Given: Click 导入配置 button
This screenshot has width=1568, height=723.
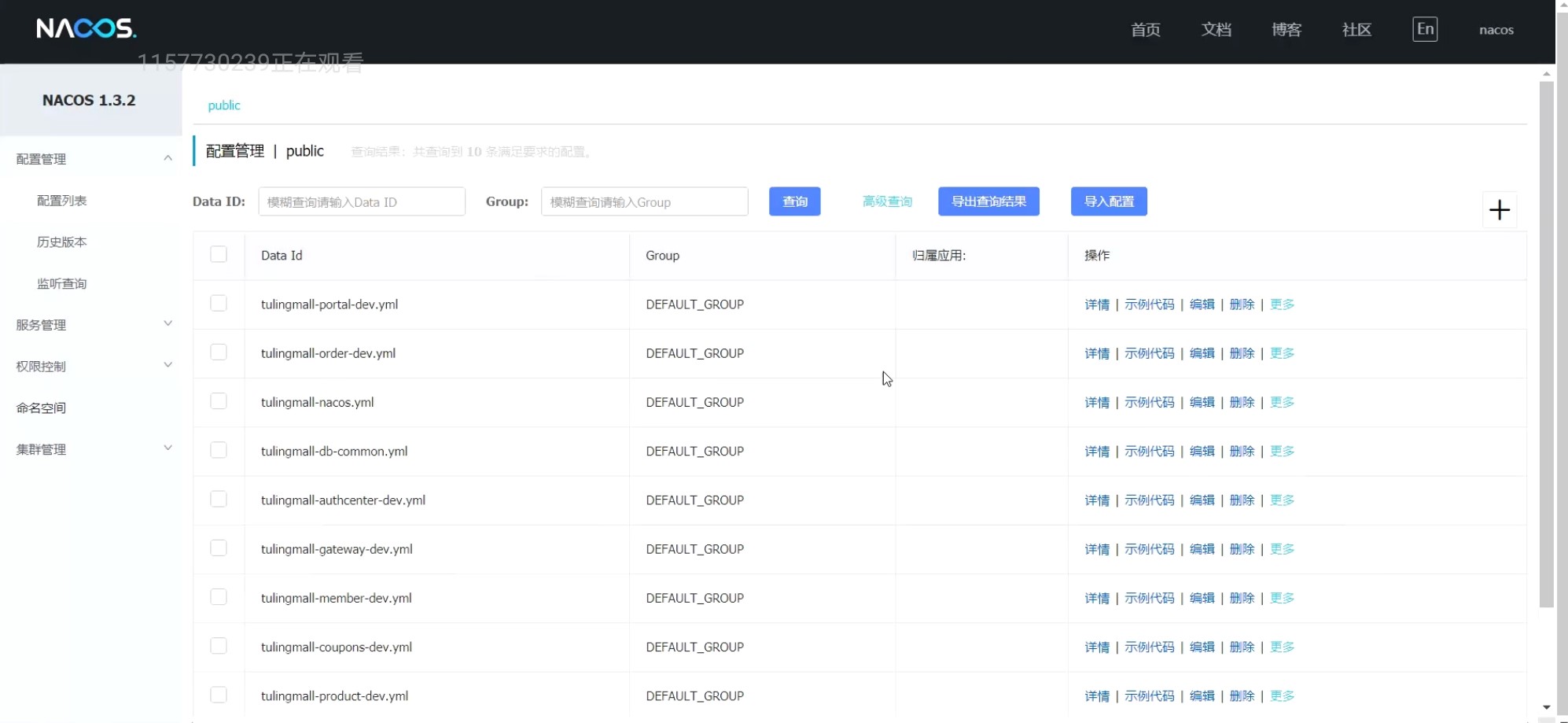Looking at the screenshot, I should 1109,201.
